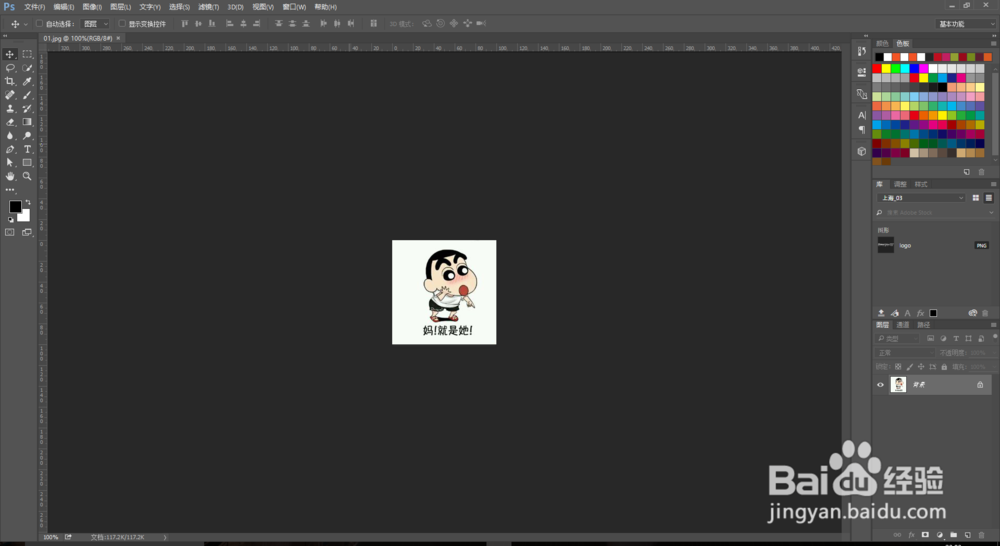
Task: Select the Lasso tool
Action: click(x=10, y=68)
